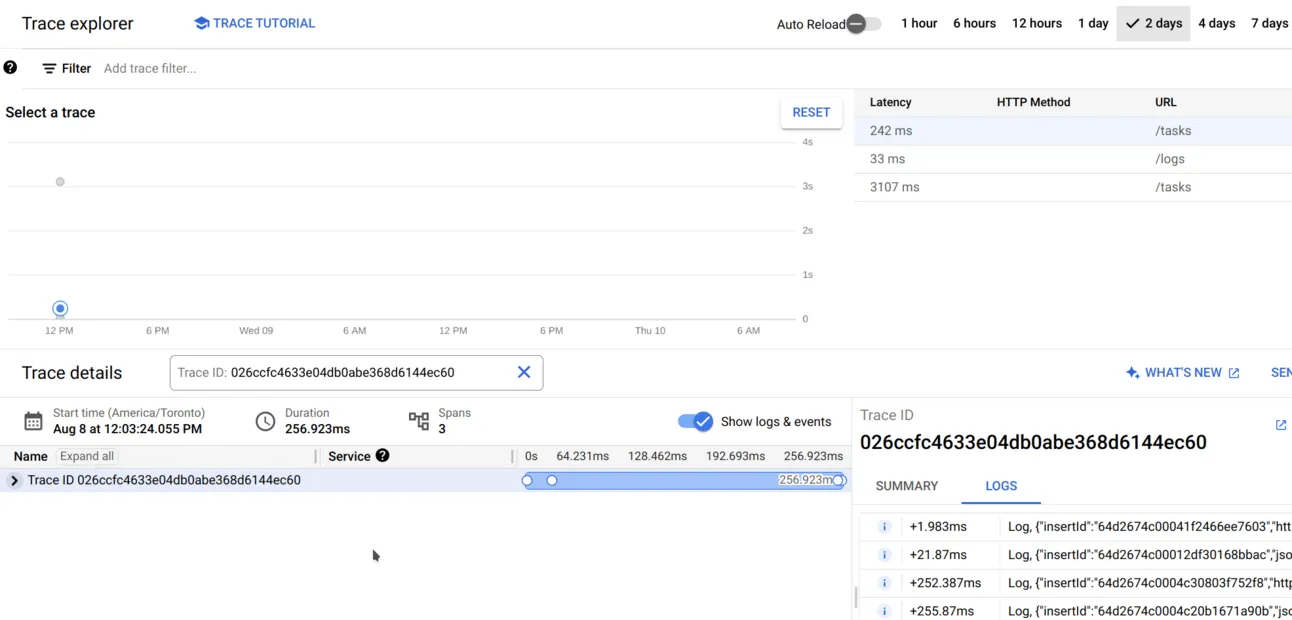Click Expand all in Name column
This screenshot has height=620, width=1292.
click(x=87, y=456)
